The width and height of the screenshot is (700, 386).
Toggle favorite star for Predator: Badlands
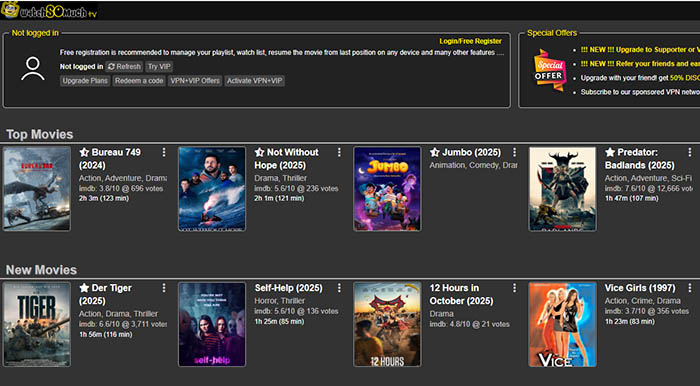[x=610, y=153]
